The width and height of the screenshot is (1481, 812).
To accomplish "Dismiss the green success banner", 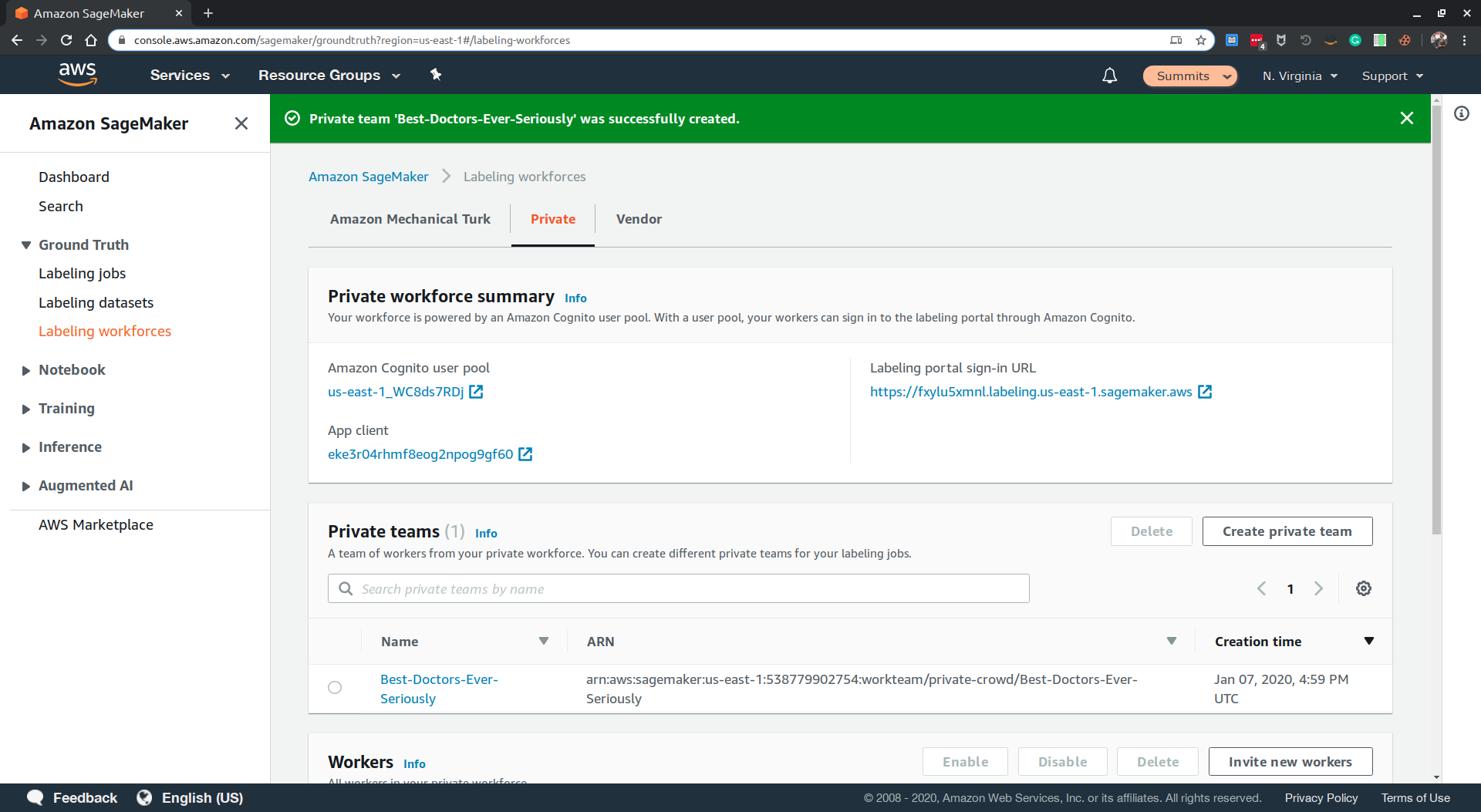I will [x=1407, y=118].
